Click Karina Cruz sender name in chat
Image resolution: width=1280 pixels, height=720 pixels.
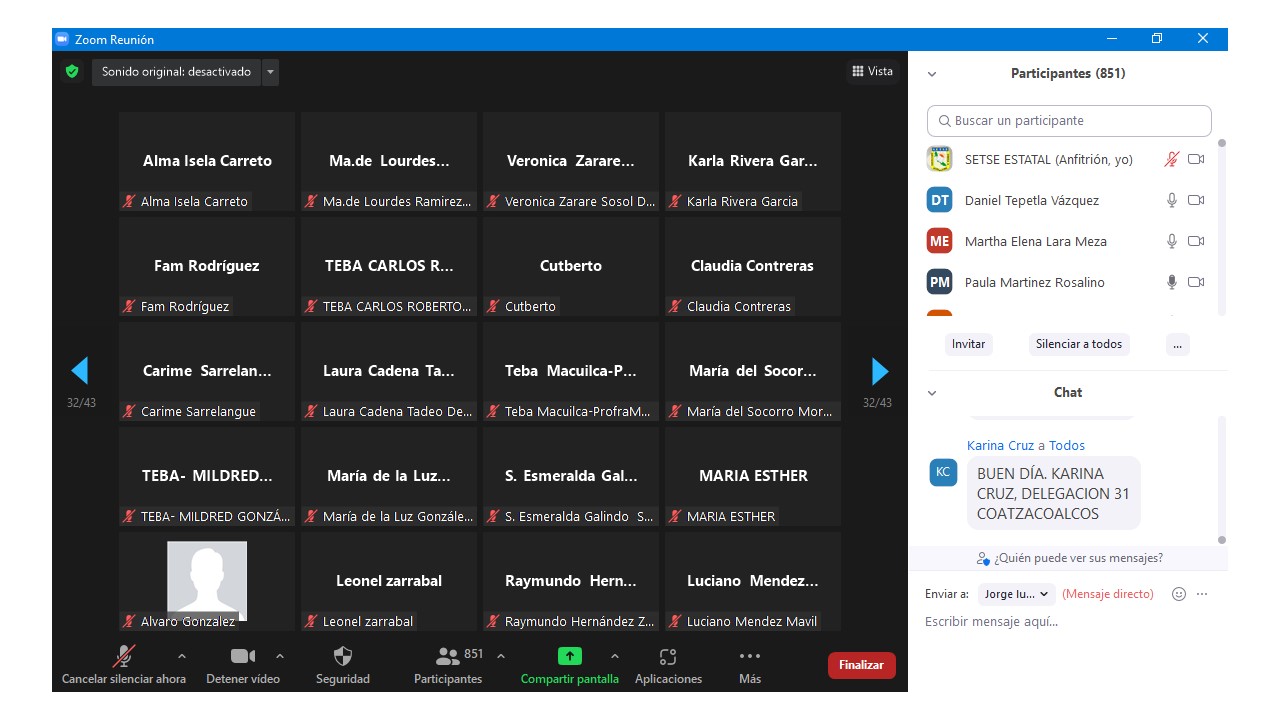(x=1000, y=446)
